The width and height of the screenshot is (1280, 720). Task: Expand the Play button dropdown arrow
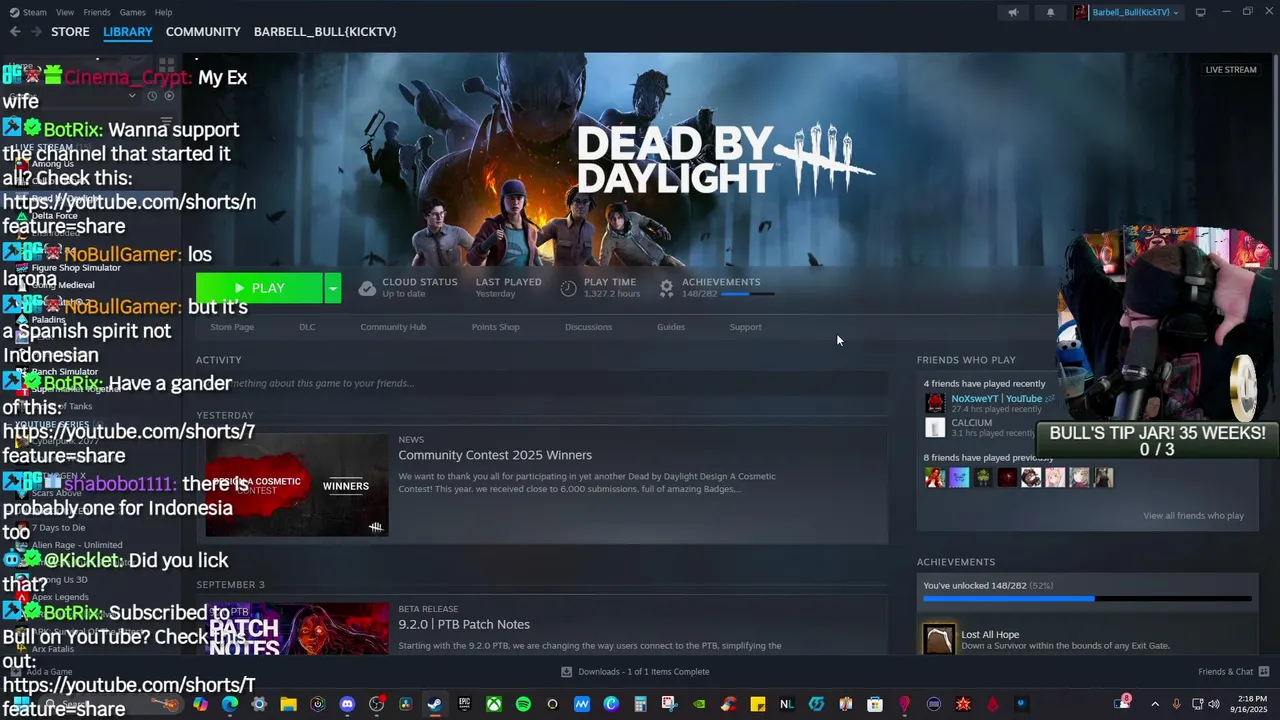(x=333, y=288)
